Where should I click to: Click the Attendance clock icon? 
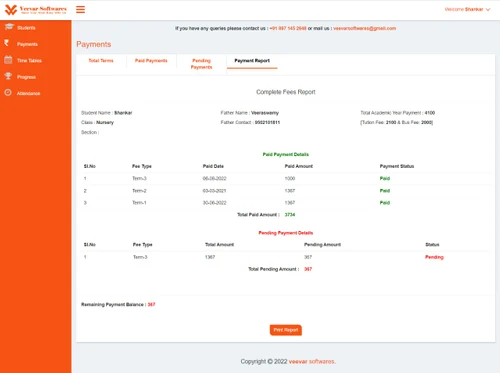coord(8,93)
